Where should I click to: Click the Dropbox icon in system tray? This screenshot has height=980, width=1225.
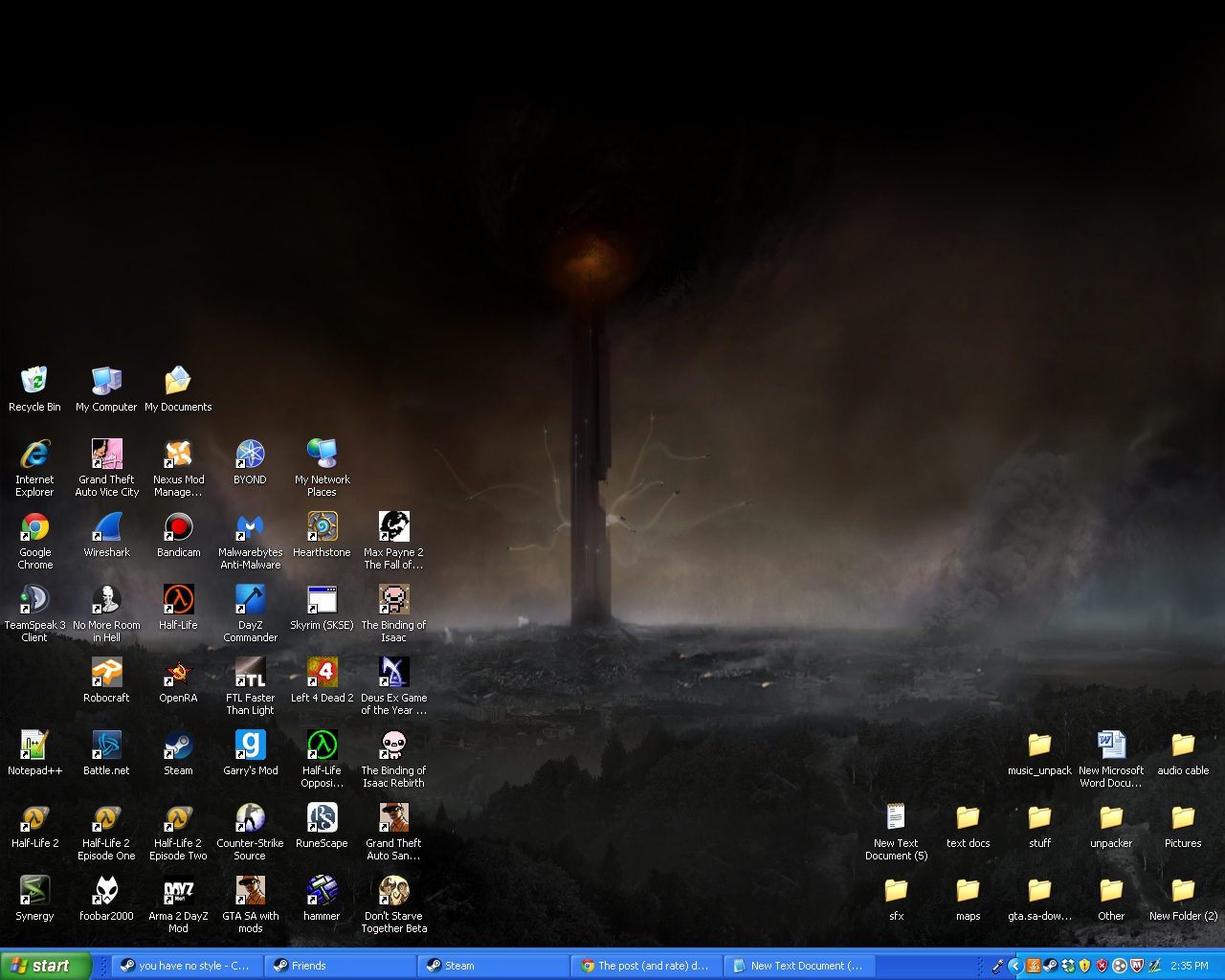click(1067, 966)
